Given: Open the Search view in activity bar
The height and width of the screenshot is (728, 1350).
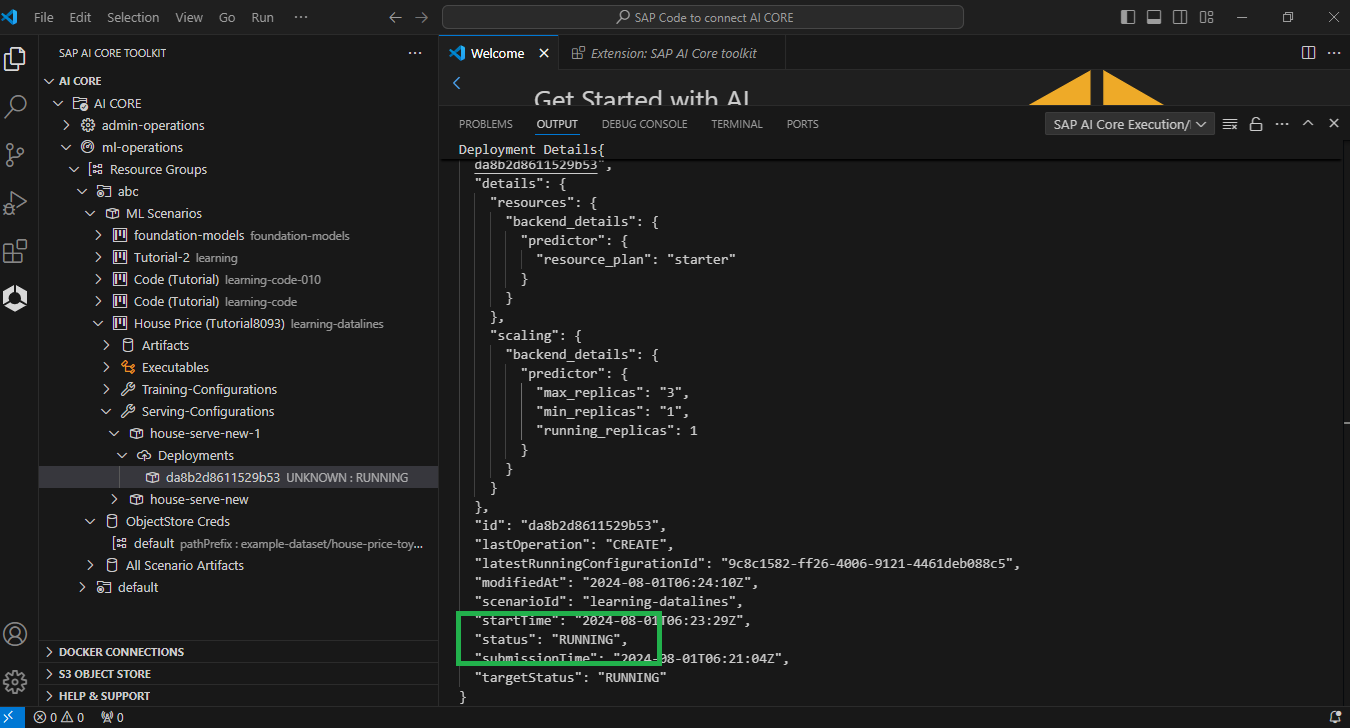Looking at the screenshot, I should [x=15, y=107].
